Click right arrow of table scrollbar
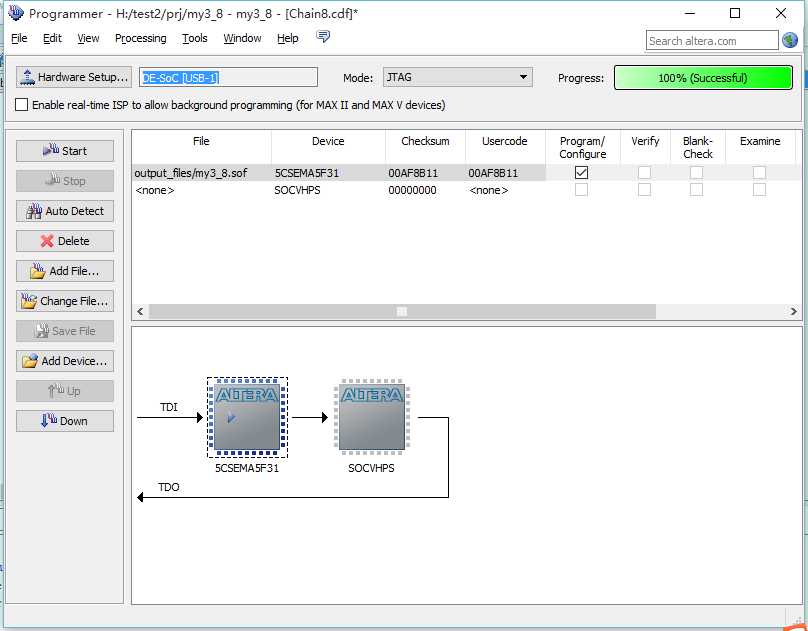Screen dimensions: 808x631 [793, 311]
